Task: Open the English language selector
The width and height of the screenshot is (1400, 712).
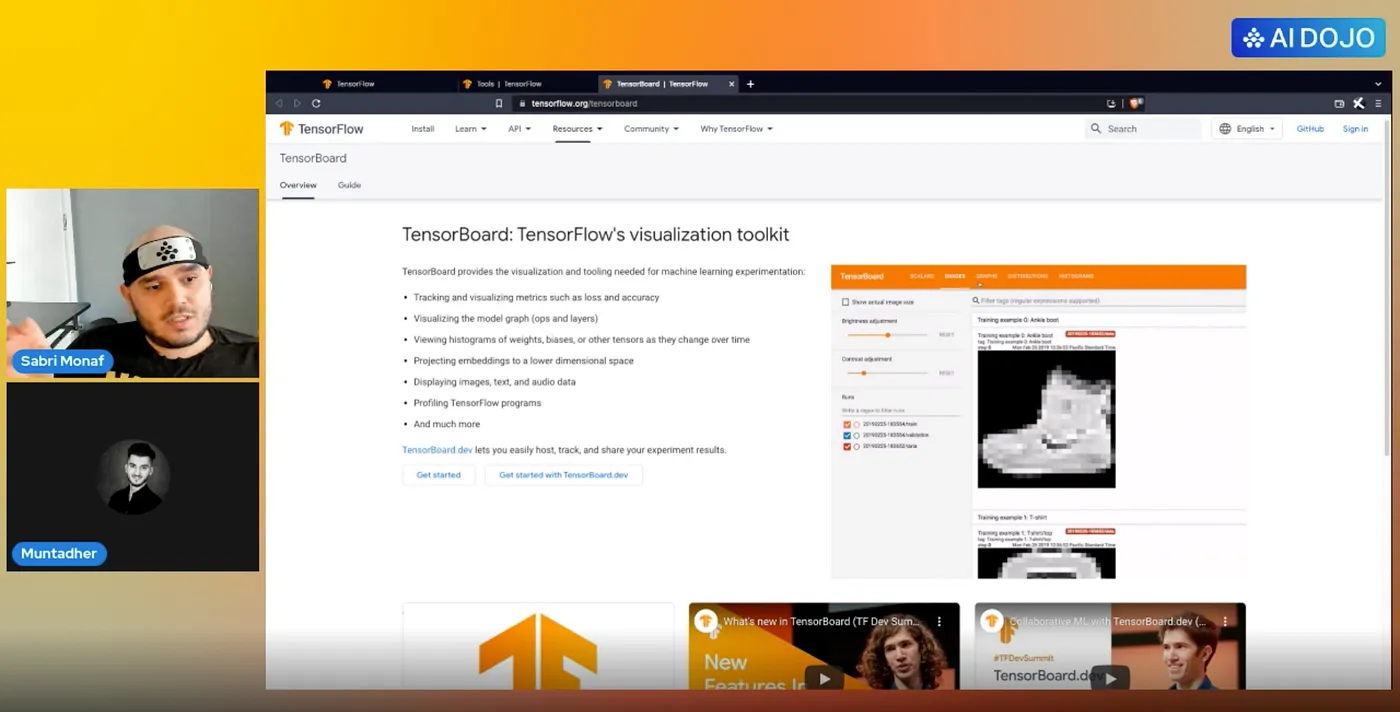Action: pos(1248,129)
